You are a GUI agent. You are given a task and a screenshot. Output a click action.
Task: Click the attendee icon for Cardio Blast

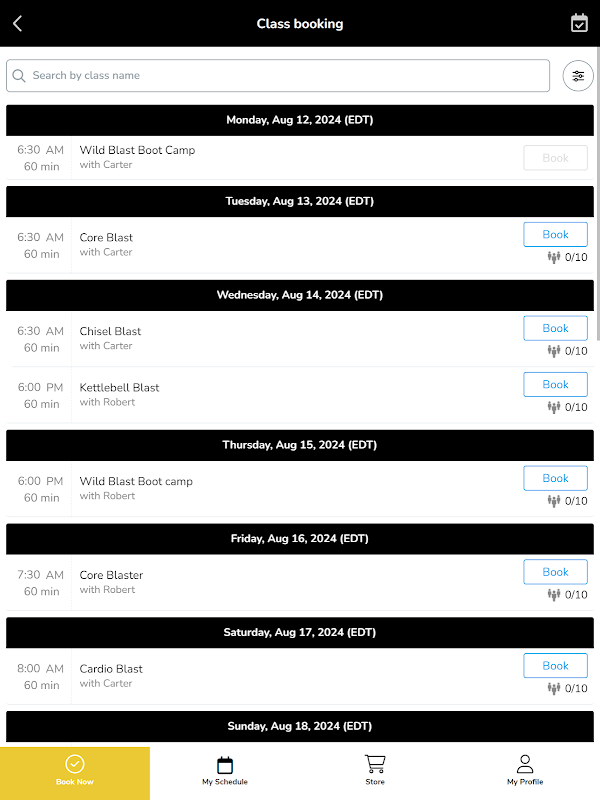point(554,688)
